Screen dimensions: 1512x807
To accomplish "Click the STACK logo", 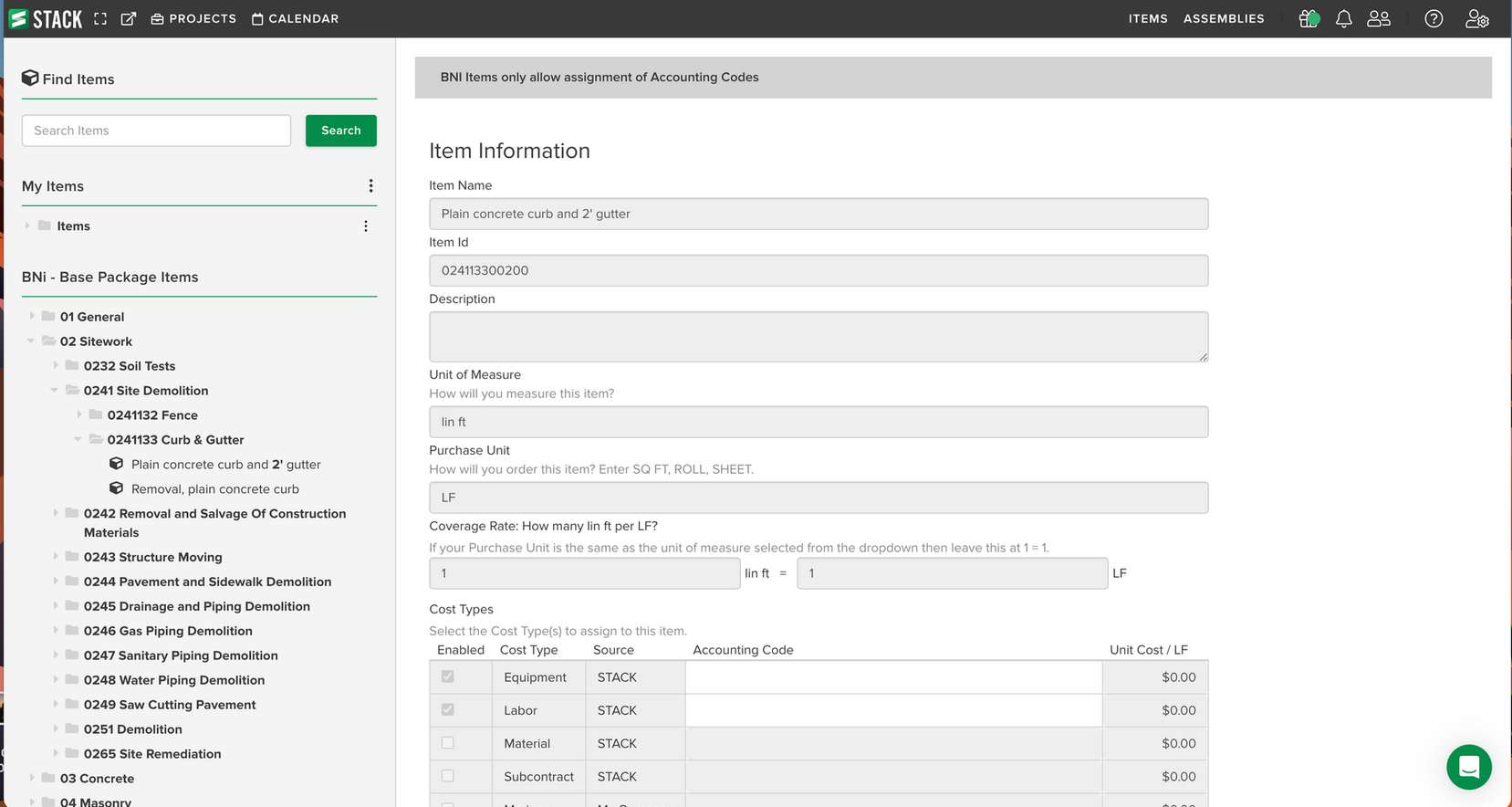I will (x=46, y=18).
